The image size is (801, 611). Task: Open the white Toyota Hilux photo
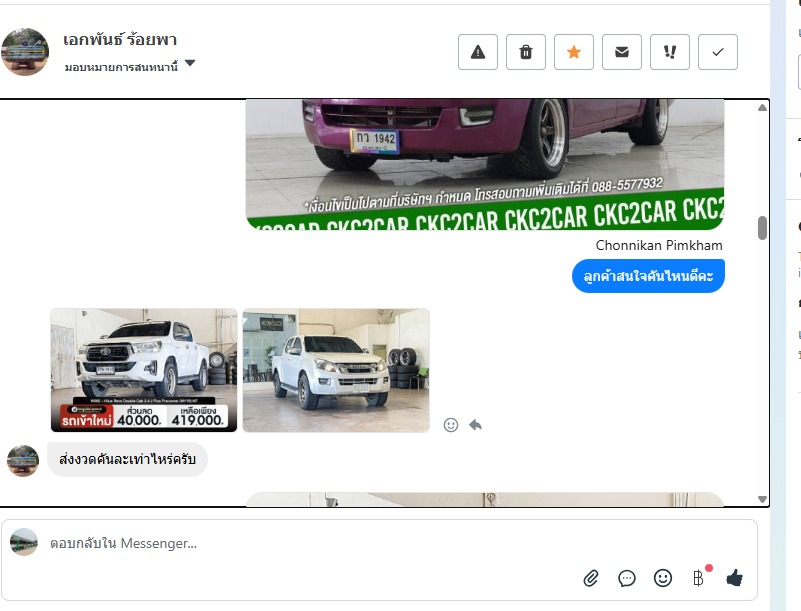pyautogui.click(x=144, y=370)
